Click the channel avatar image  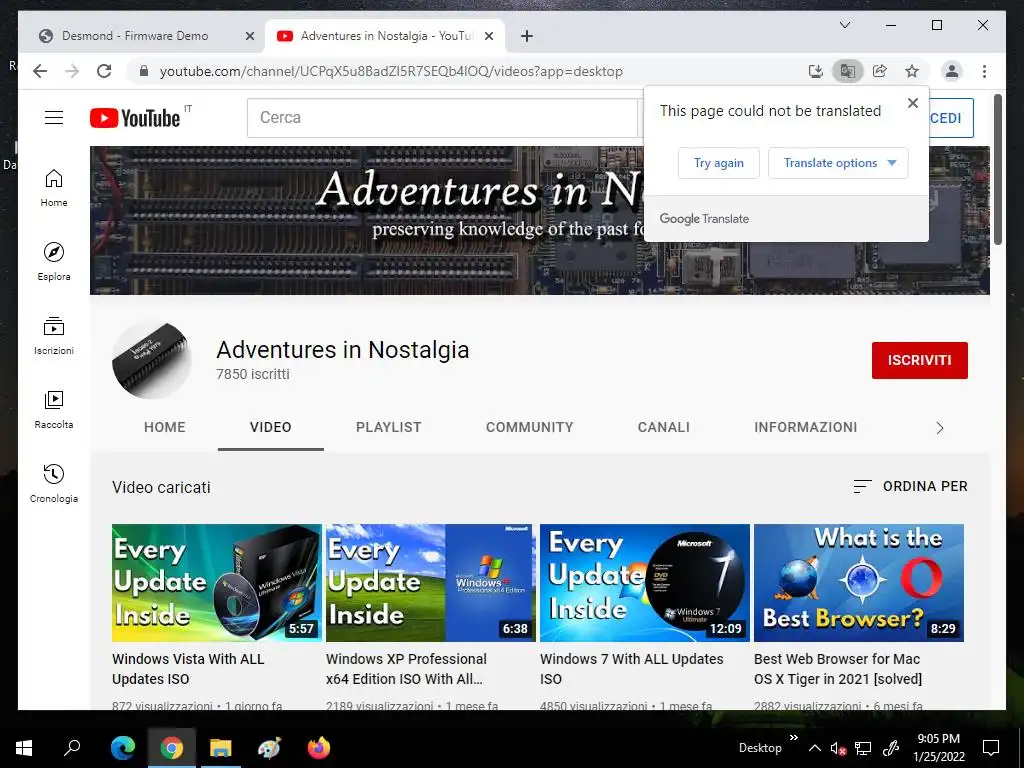(x=152, y=360)
